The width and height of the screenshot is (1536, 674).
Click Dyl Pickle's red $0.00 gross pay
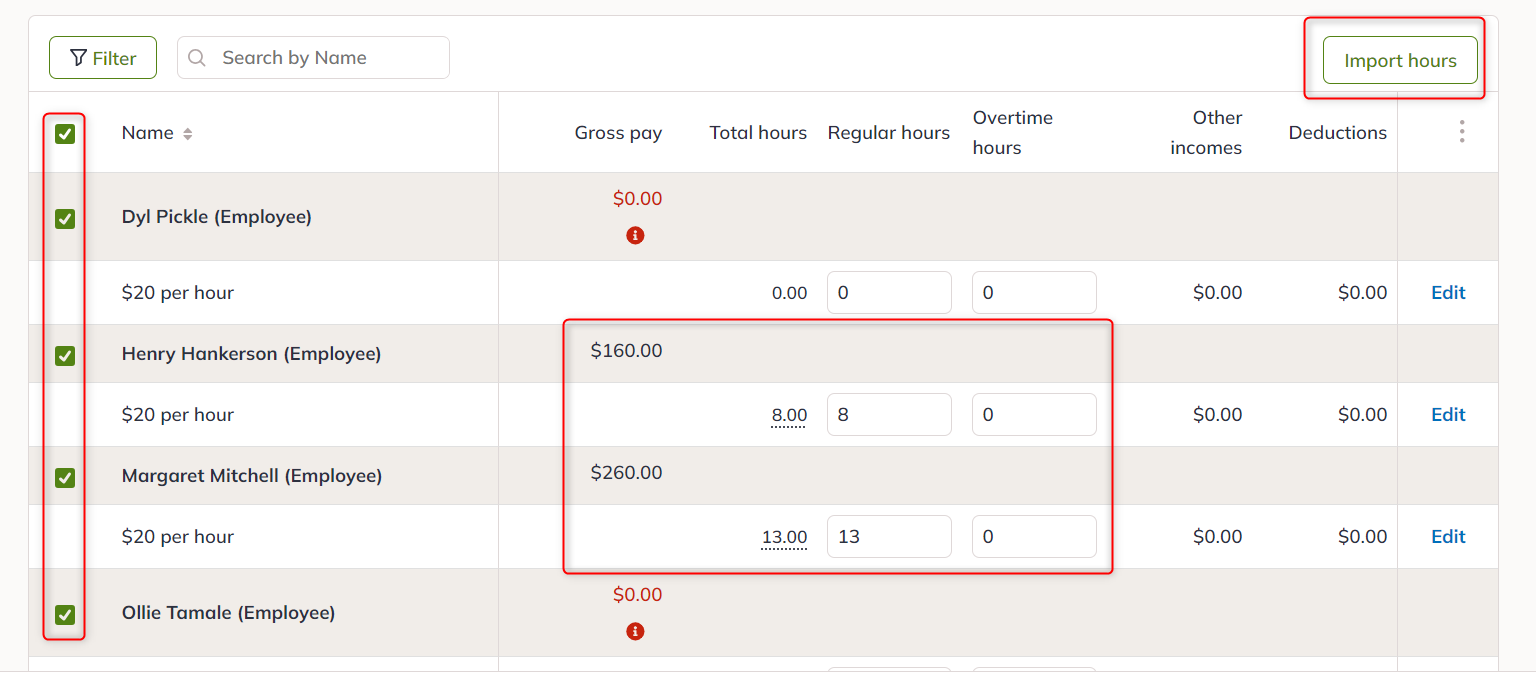[x=637, y=199]
